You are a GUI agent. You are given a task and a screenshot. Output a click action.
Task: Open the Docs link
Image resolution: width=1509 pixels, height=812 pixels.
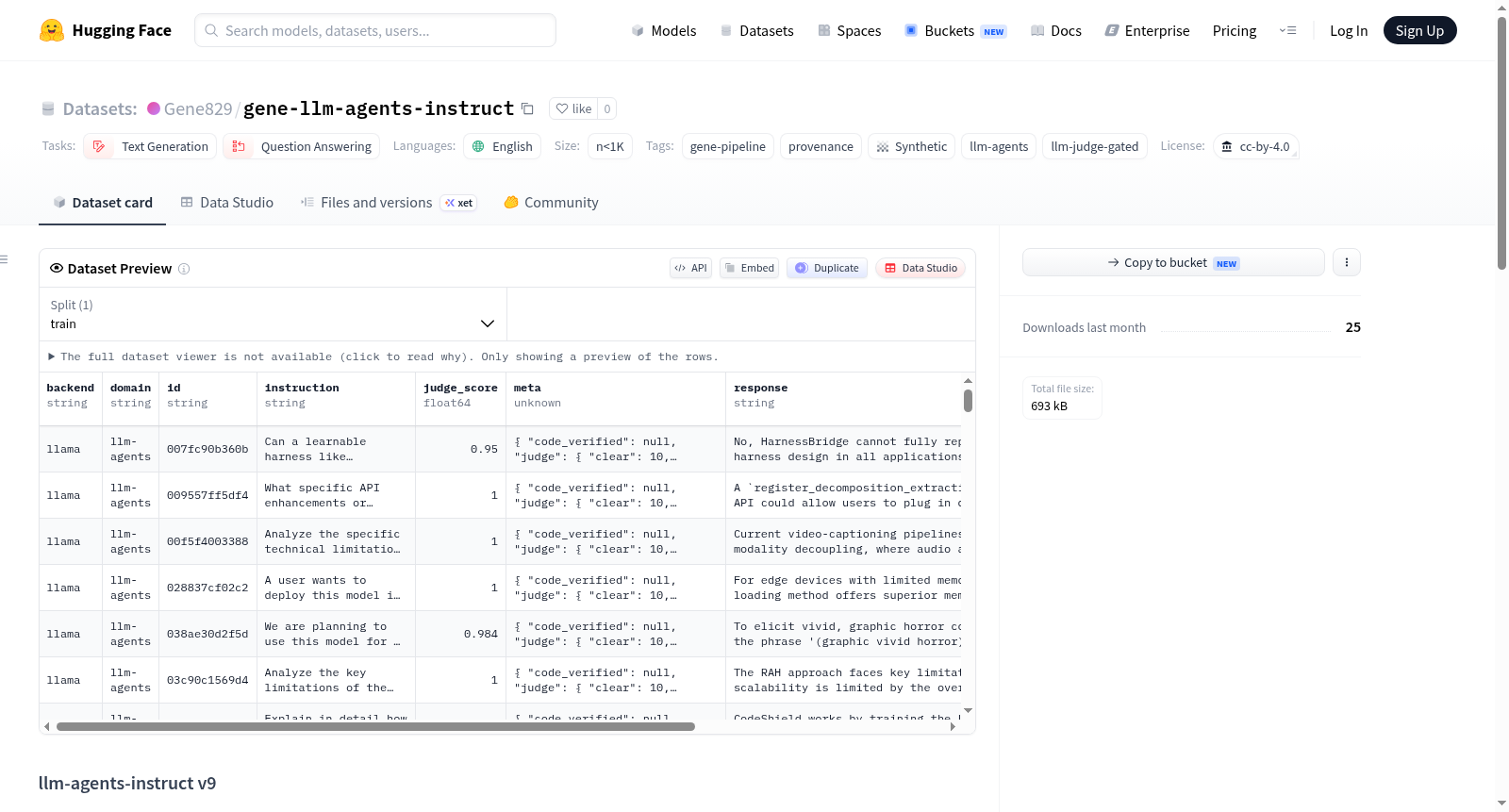(x=1056, y=30)
